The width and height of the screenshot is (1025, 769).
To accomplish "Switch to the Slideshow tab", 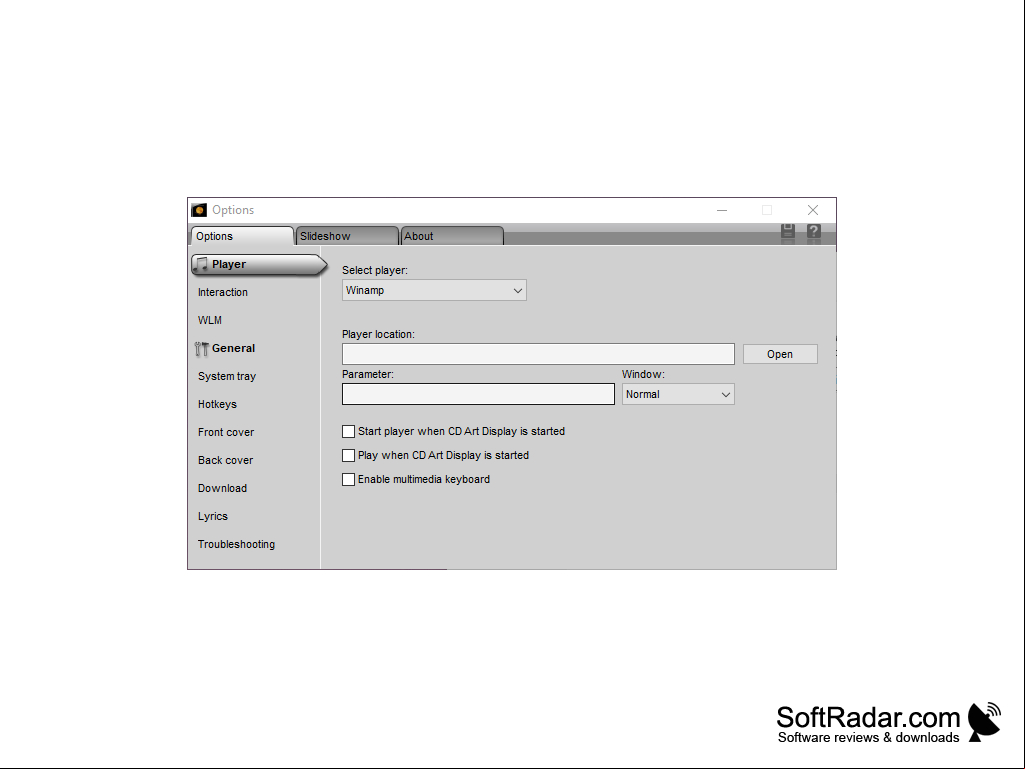I will (347, 236).
